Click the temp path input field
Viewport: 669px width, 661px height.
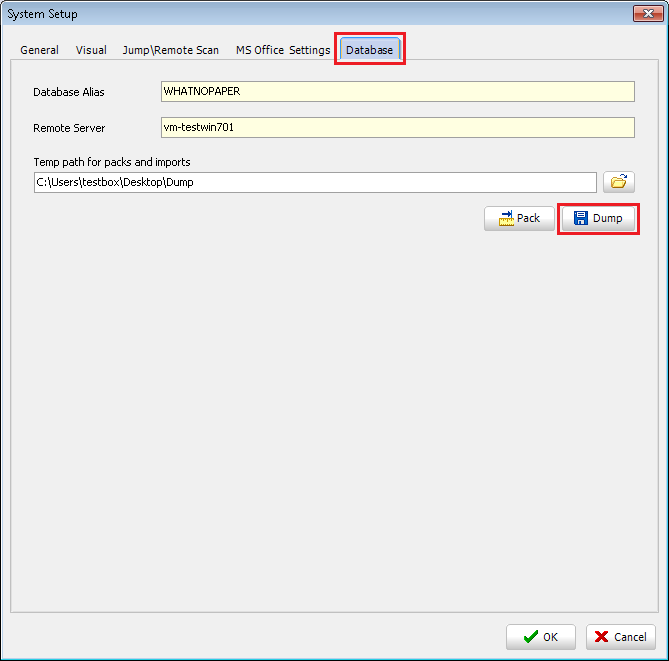pos(315,182)
